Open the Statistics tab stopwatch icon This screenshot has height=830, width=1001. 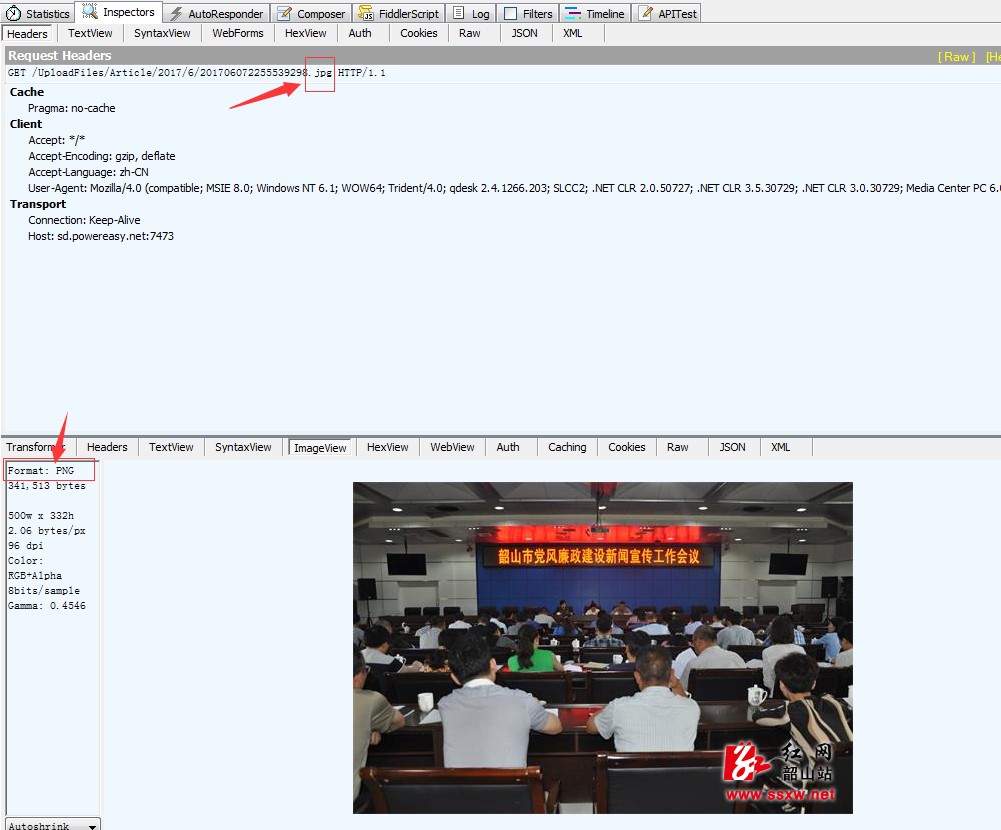[x=13, y=14]
